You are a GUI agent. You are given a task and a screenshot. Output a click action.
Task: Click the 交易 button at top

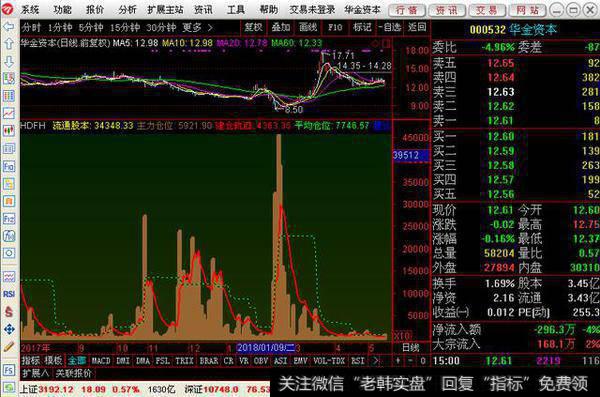[487, 10]
